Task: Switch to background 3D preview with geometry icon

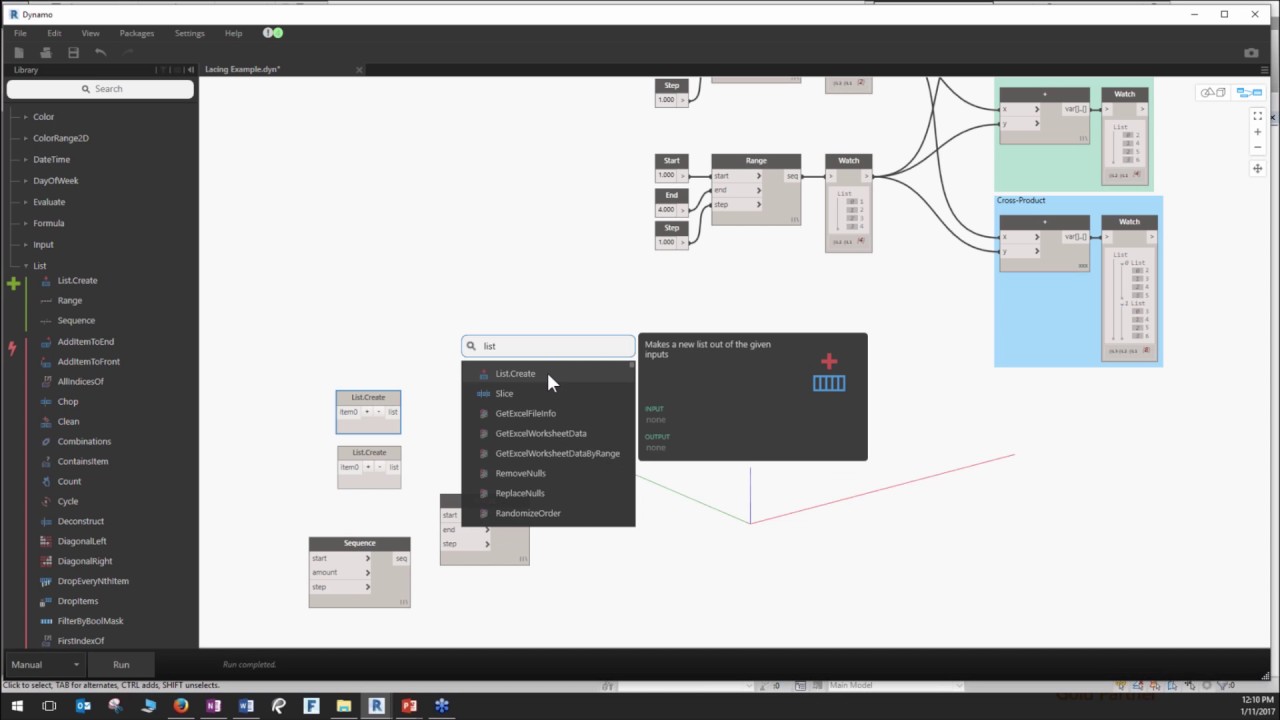Action: [1213, 92]
